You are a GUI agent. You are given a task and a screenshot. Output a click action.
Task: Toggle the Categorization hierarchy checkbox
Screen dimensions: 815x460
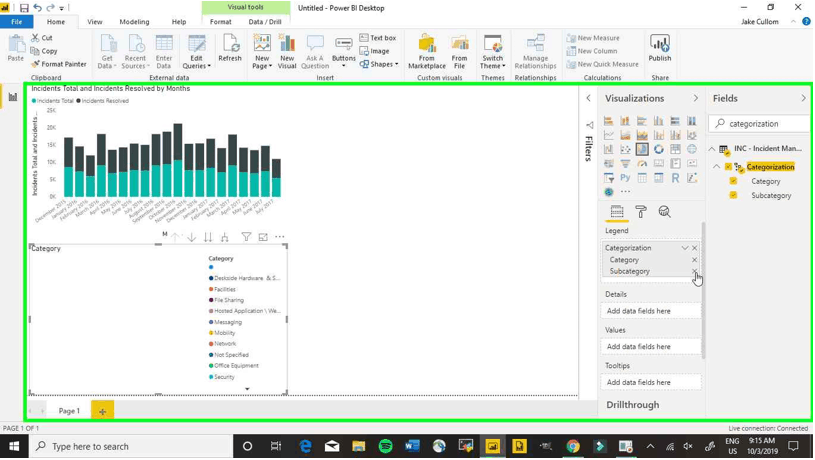tap(728, 167)
